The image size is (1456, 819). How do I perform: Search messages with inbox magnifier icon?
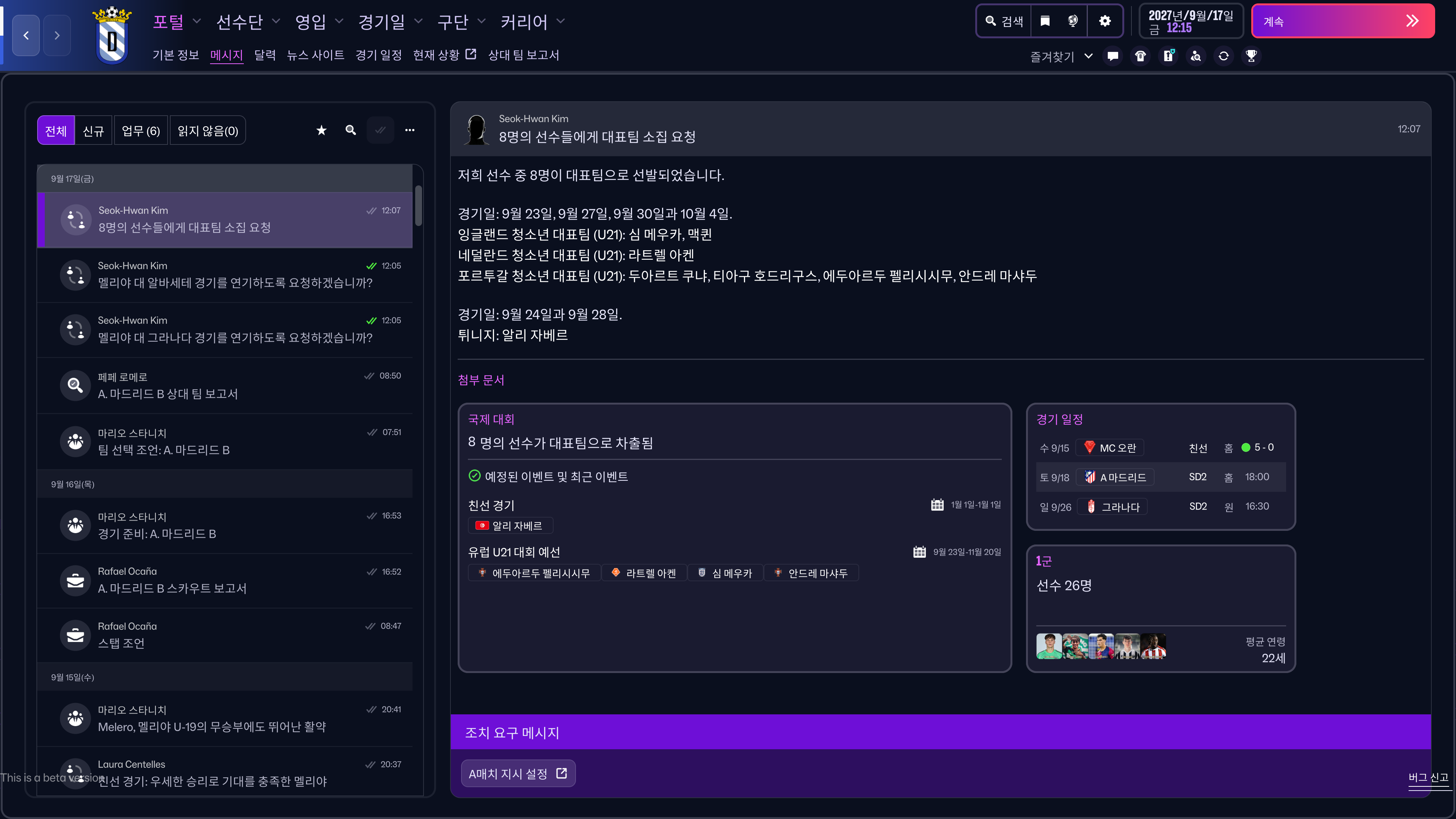pyautogui.click(x=351, y=130)
